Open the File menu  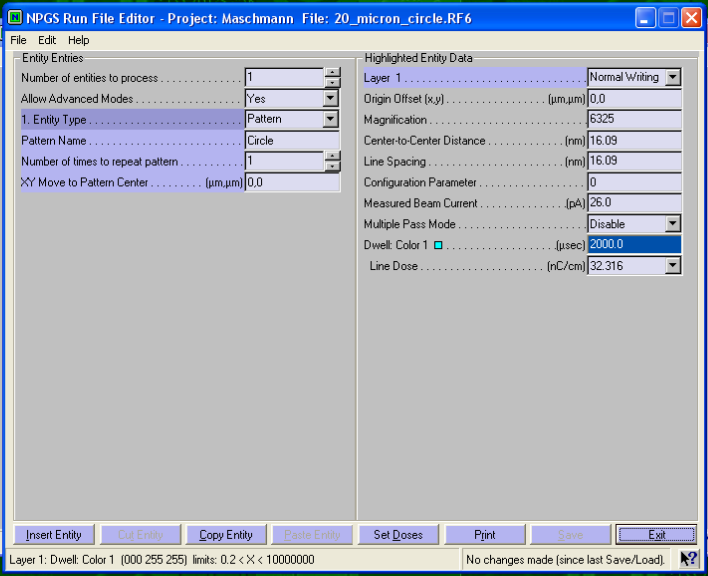click(18, 40)
